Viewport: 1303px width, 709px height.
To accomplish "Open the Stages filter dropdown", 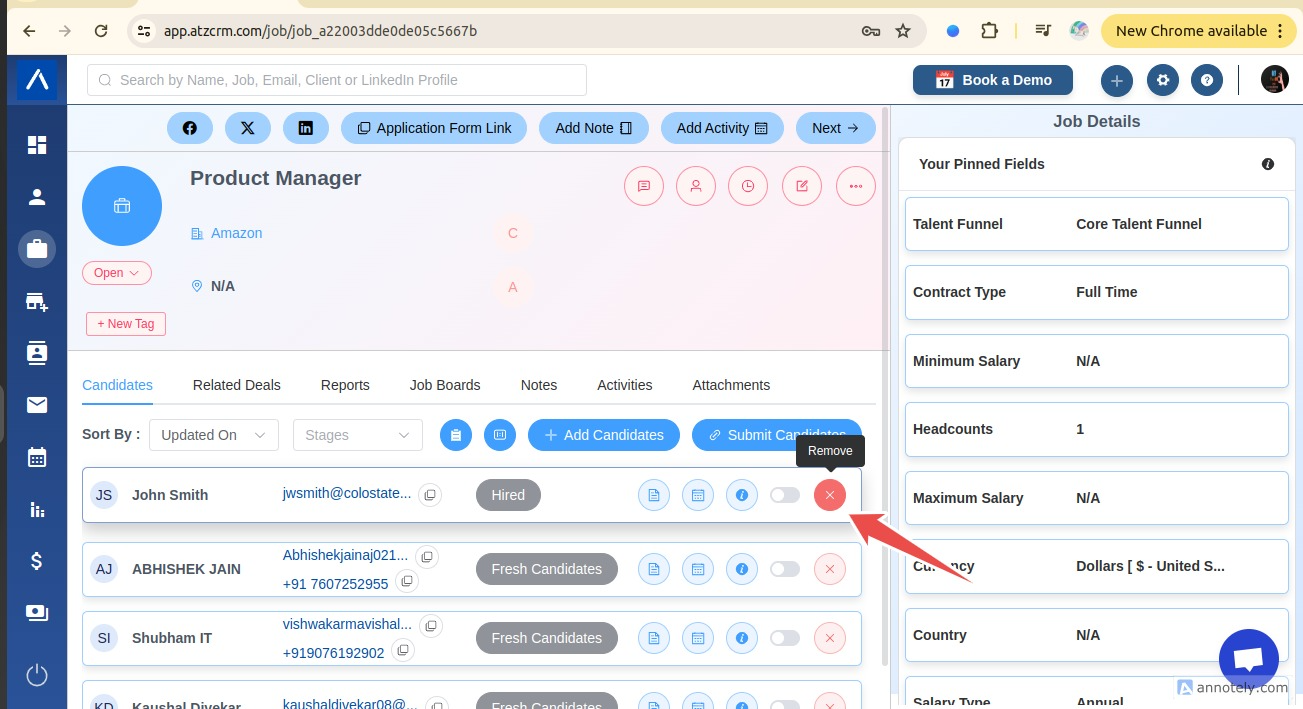I will (358, 435).
